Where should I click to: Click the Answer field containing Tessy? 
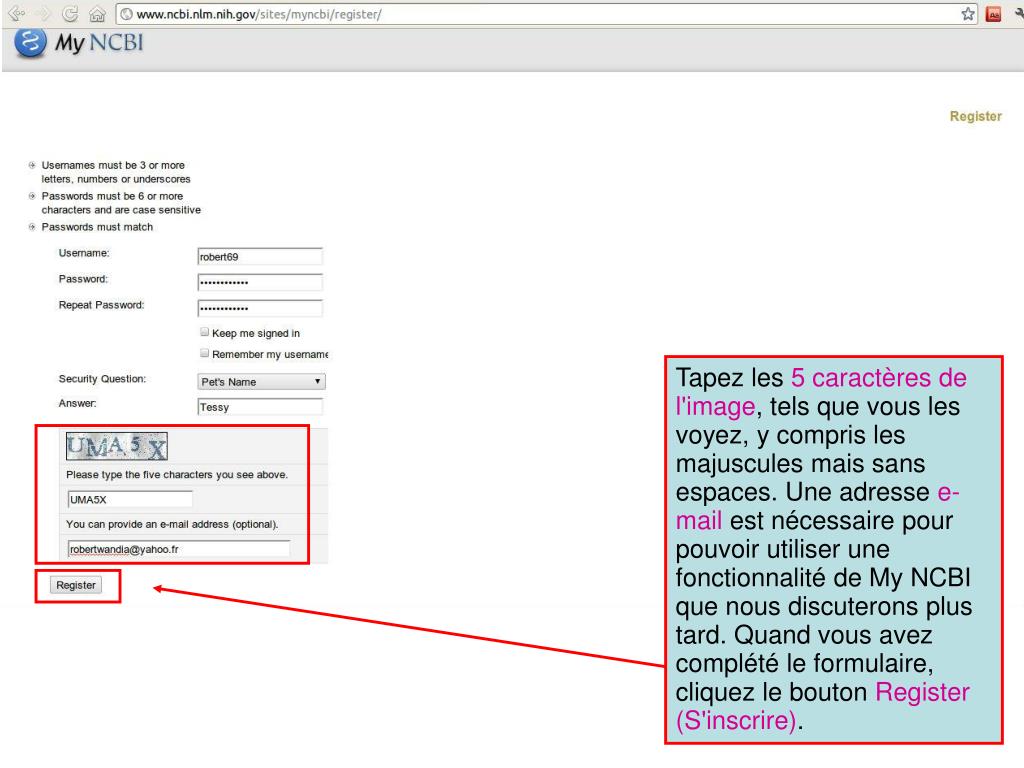point(260,407)
